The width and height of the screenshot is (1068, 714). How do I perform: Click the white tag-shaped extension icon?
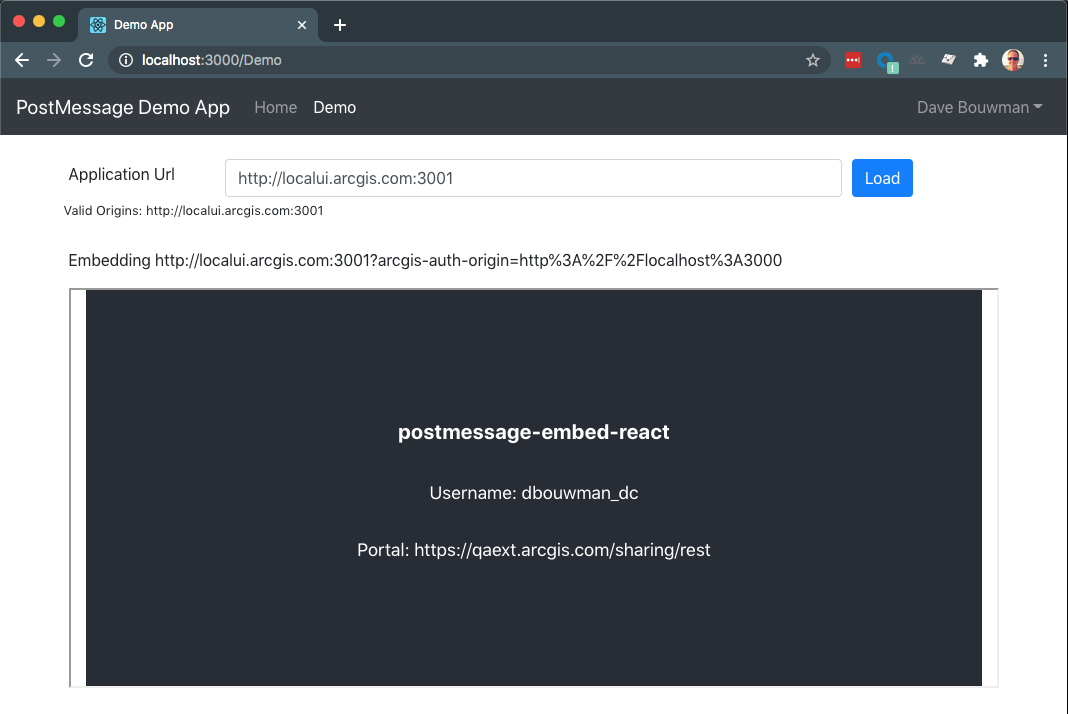tap(949, 60)
